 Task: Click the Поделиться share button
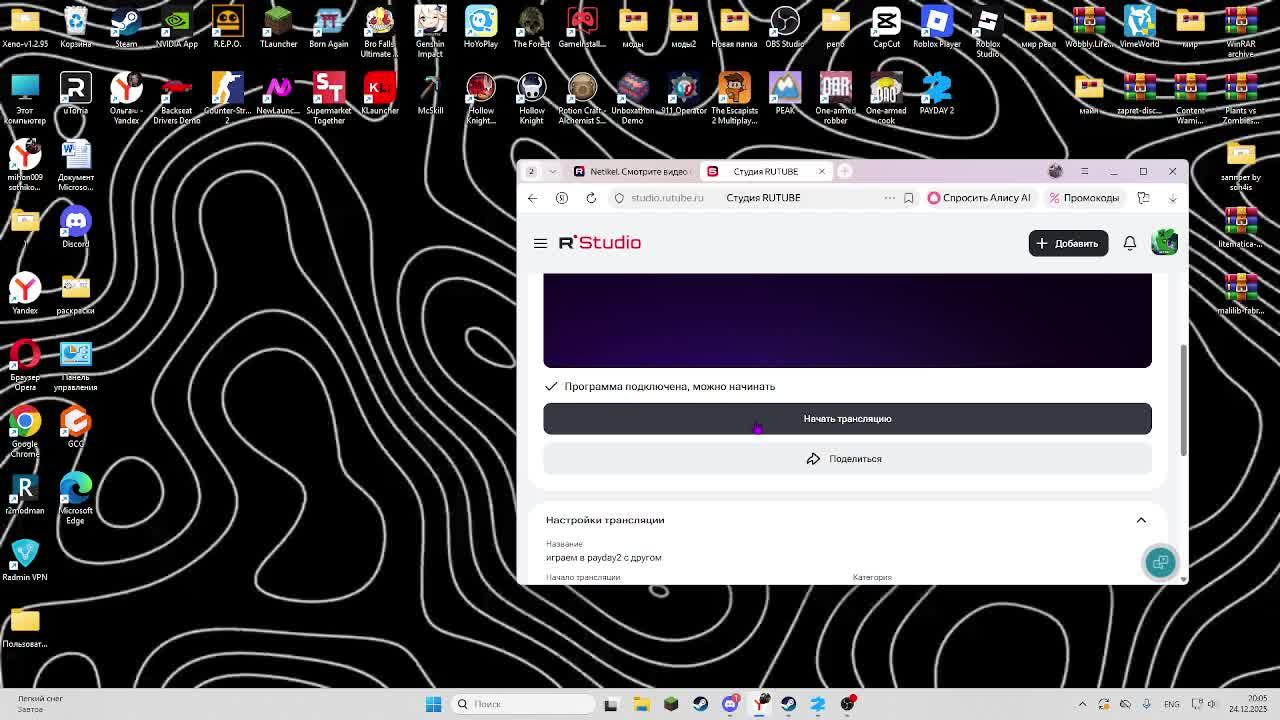[846, 459]
